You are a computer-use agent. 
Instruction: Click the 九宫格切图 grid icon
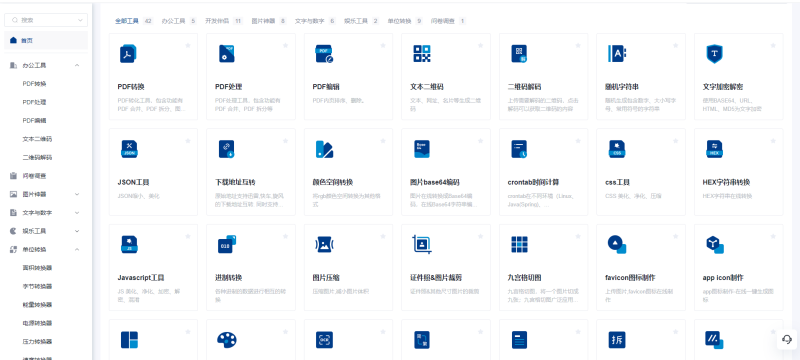pos(519,245)
